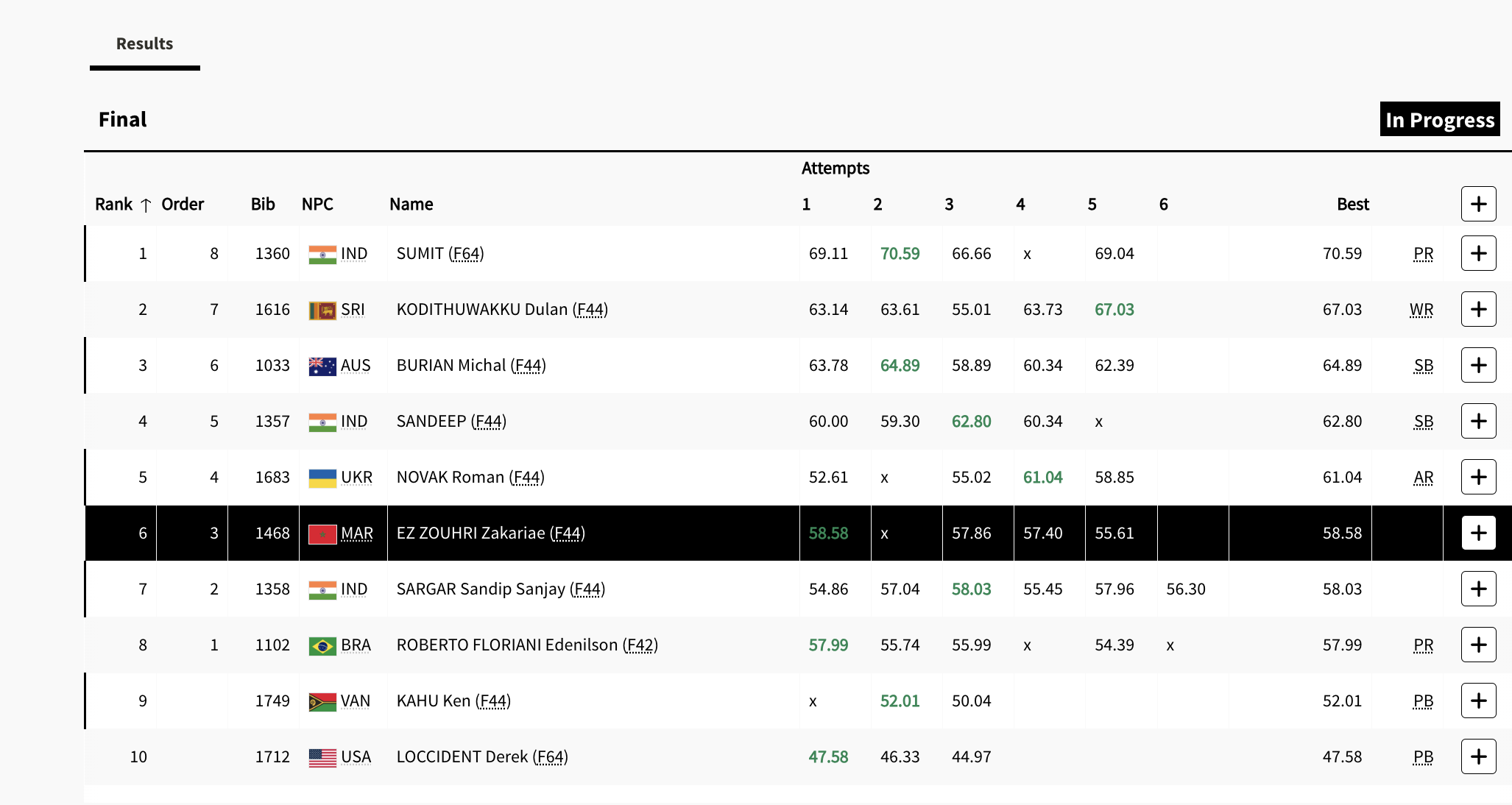Open NOVAK Roman row plus icon
The width and height of the screenshot is (1512, 805).
point(1478,478)
